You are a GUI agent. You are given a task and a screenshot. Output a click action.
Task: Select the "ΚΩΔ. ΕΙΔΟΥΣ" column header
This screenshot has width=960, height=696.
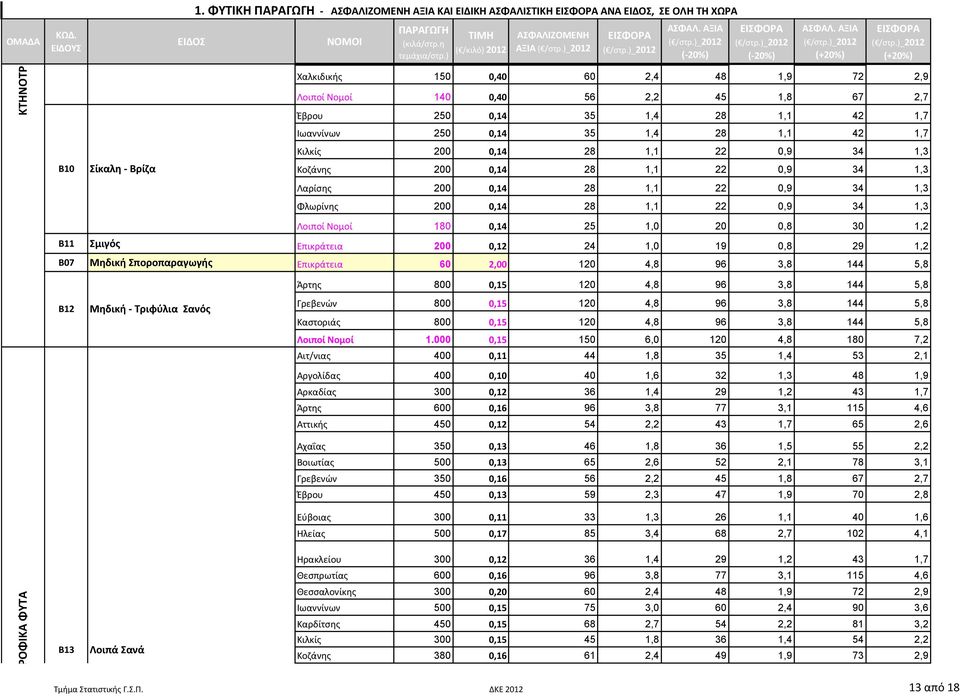pyautogui.click(x=66, y=42)
